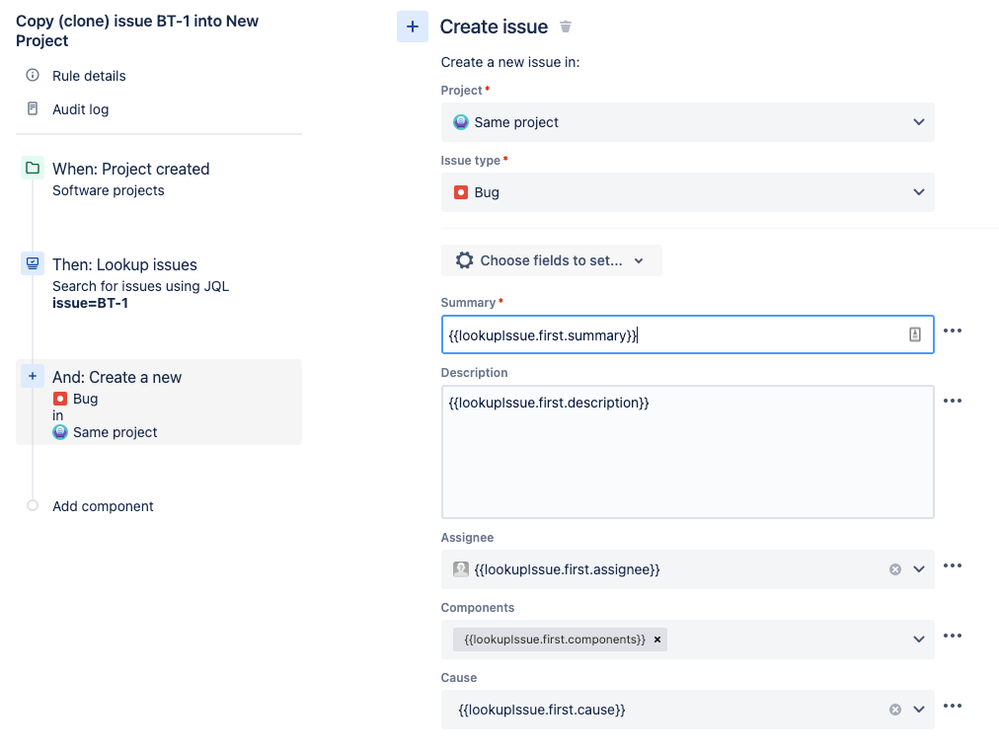Click Choose fields to set button

point(551,260)
